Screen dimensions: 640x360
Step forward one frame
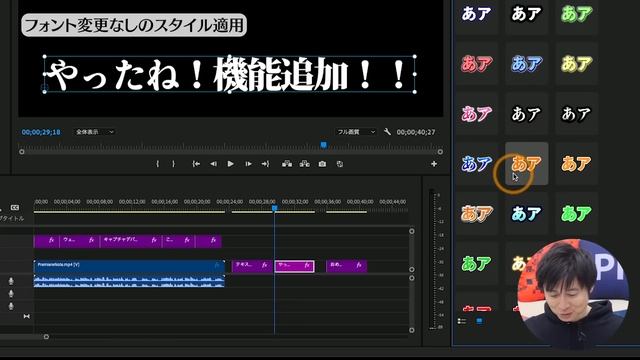pos(248,164)
